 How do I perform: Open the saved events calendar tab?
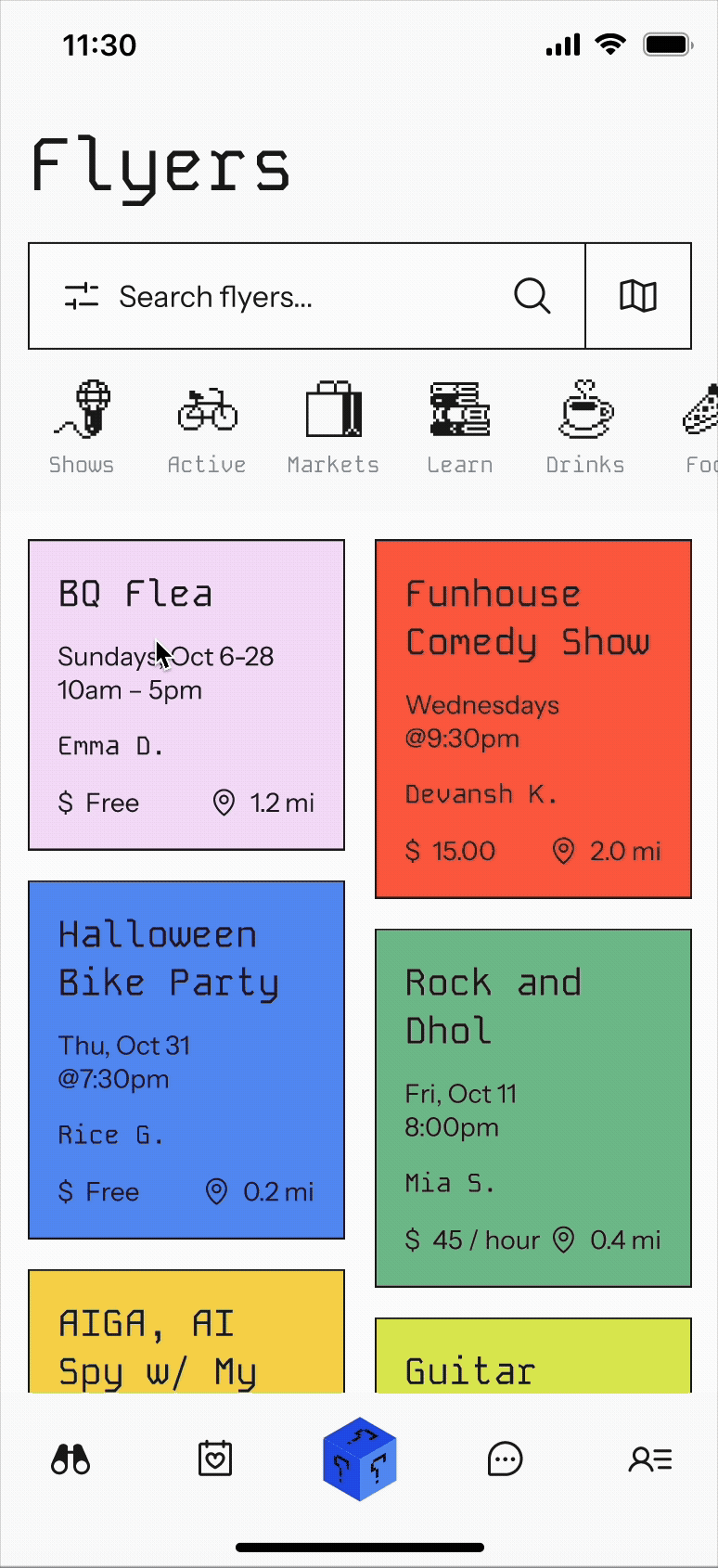pyautogui.click(x=215, y=1459)
